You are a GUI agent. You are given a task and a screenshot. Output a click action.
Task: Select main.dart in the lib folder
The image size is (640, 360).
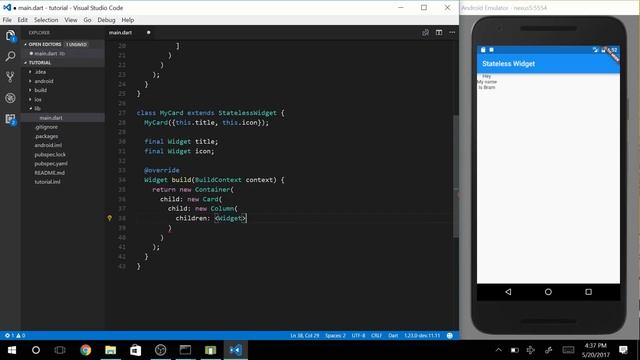click(51, 118)
